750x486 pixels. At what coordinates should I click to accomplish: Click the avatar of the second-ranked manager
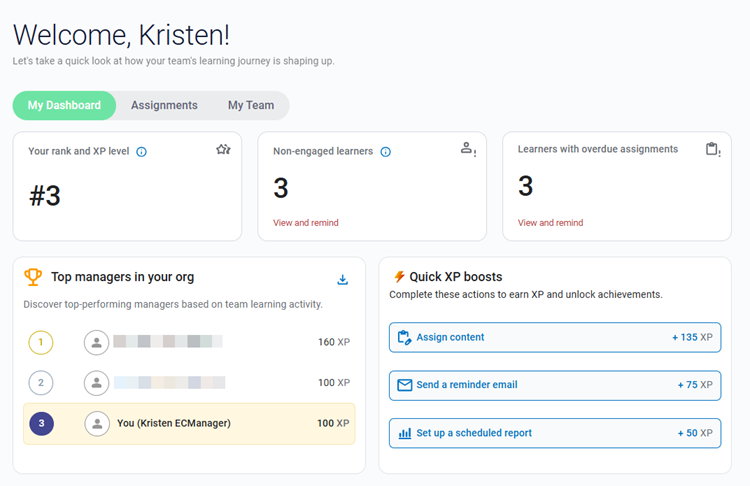[96, 382]
